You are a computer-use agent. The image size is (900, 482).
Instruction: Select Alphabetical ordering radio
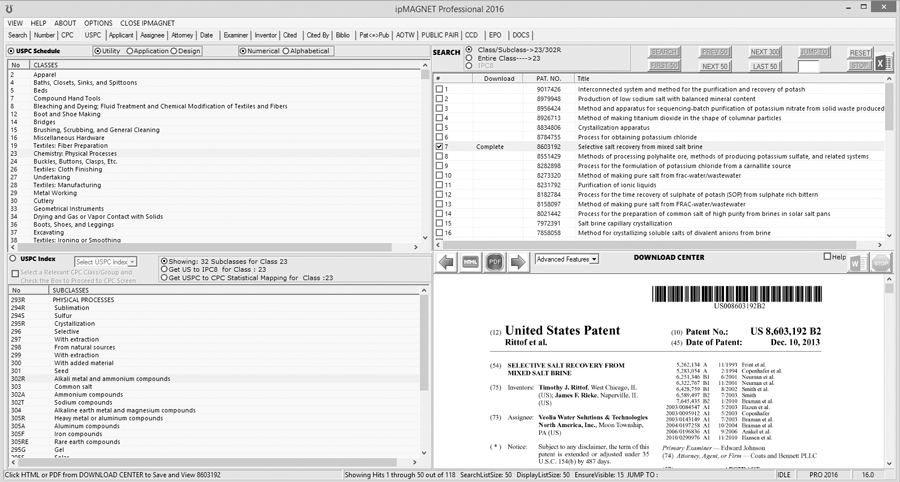coord(286,51)
